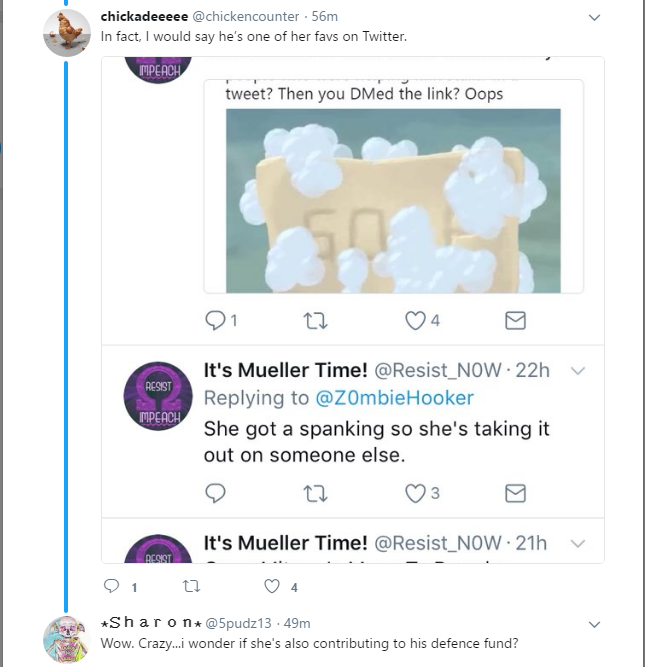The height and width of the screenshot is (667, 645).
Task: Open chickadeeeee's chicken profile avatar
Action: click(67, 32)
